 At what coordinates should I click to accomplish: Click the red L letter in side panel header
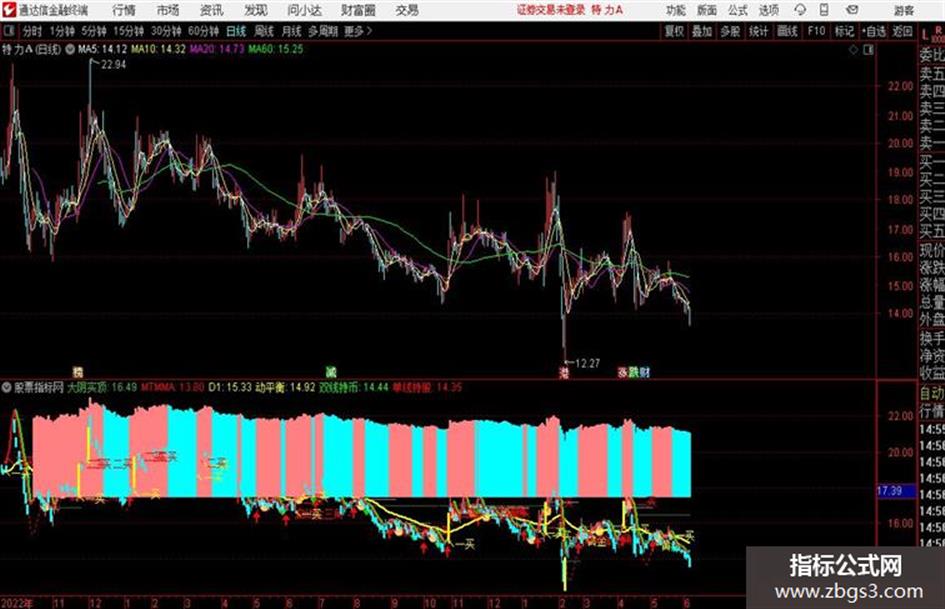[x=925, y=36]
